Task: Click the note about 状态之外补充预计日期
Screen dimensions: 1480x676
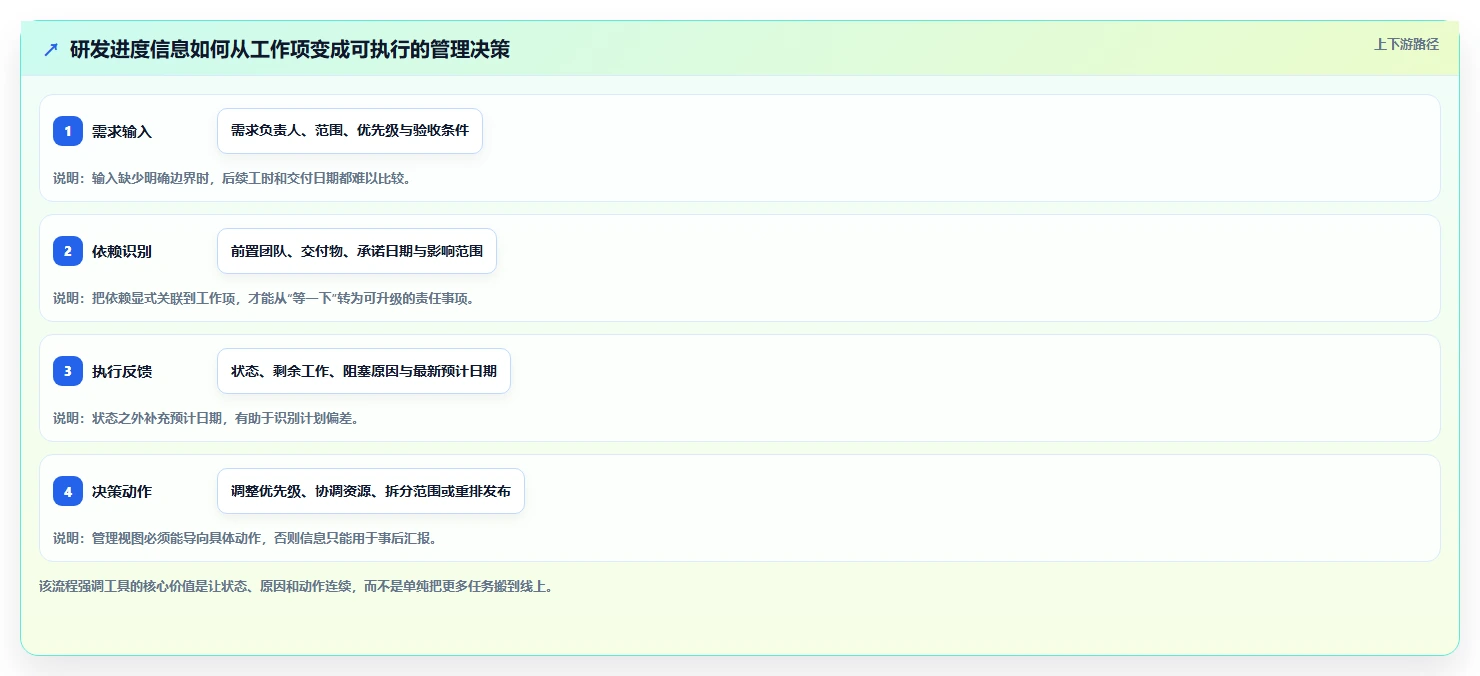Action: coord(206,418)
